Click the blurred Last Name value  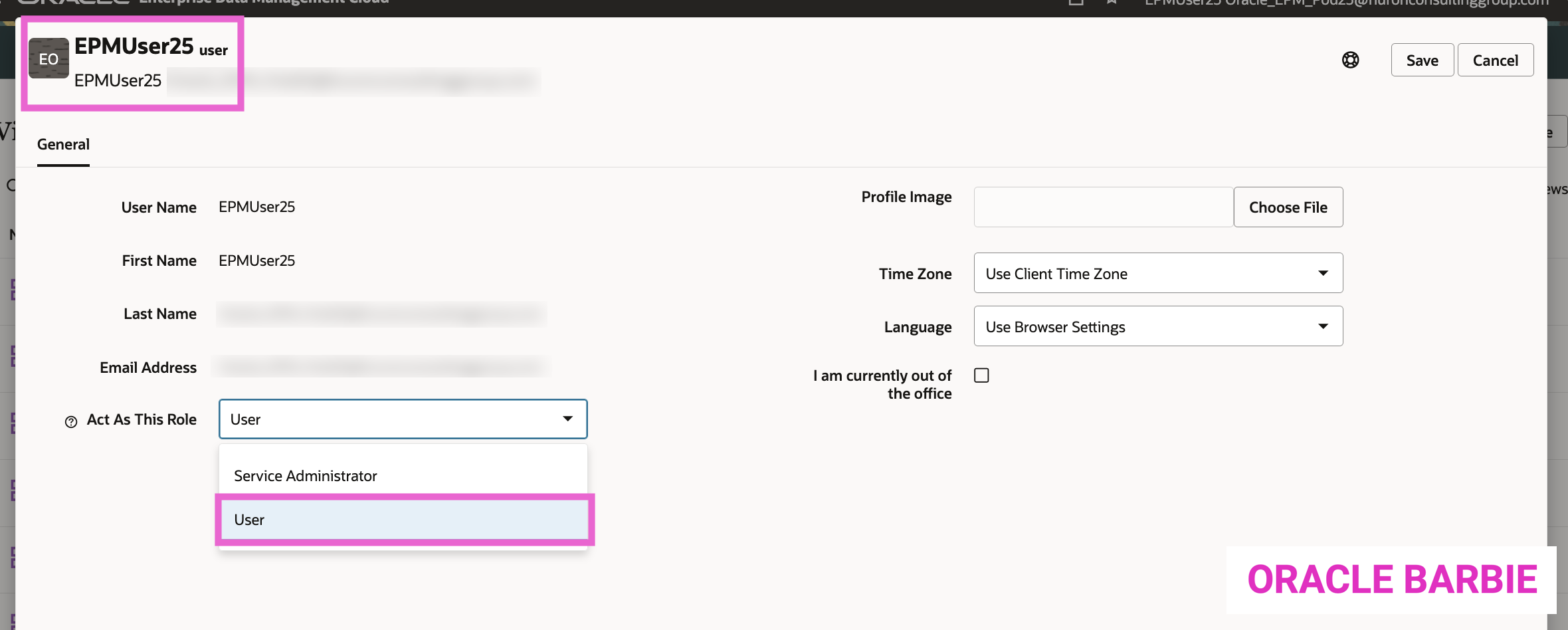[381, 314]
